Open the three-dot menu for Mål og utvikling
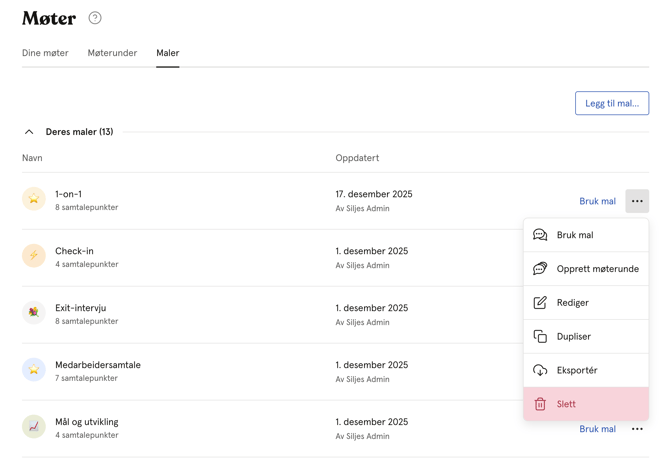This screenshot has height=471, width=670. (x=637, y=429)
